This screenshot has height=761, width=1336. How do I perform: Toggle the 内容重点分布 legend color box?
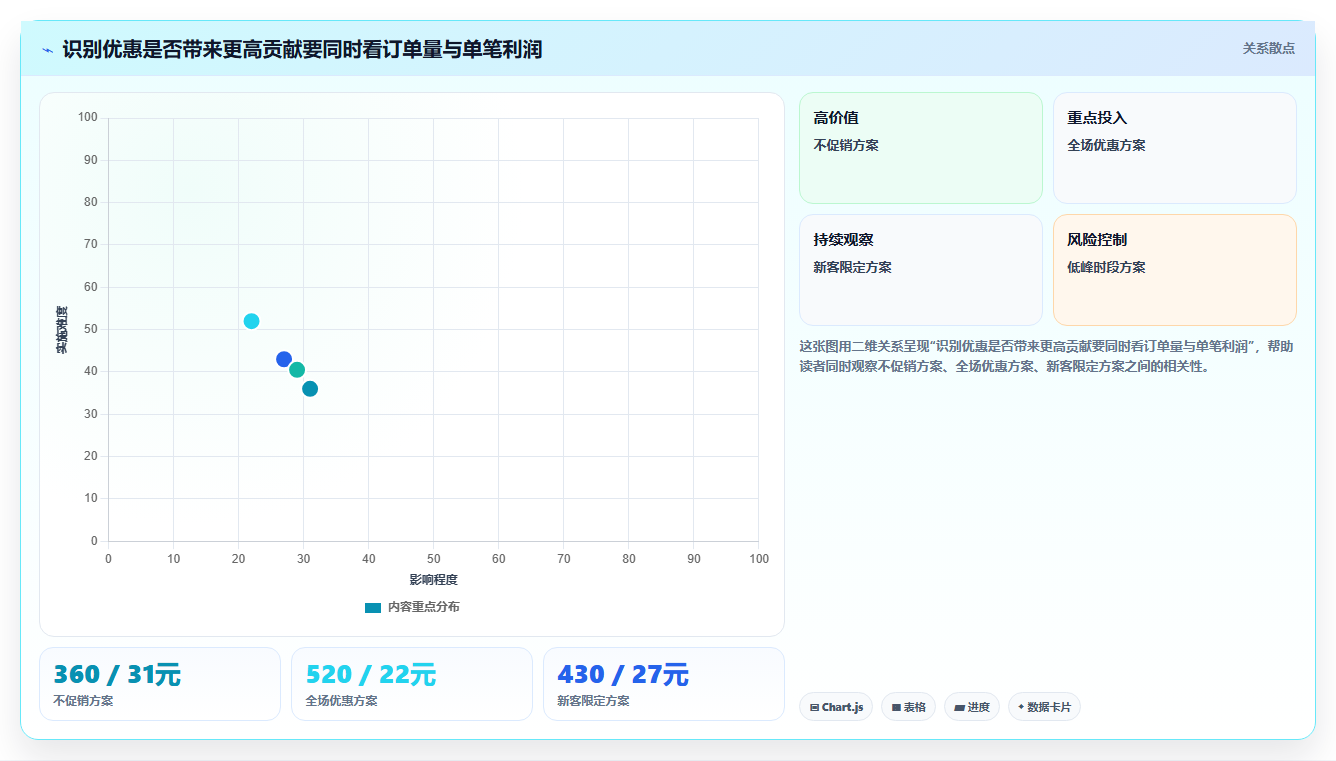(x=373, y=607)
